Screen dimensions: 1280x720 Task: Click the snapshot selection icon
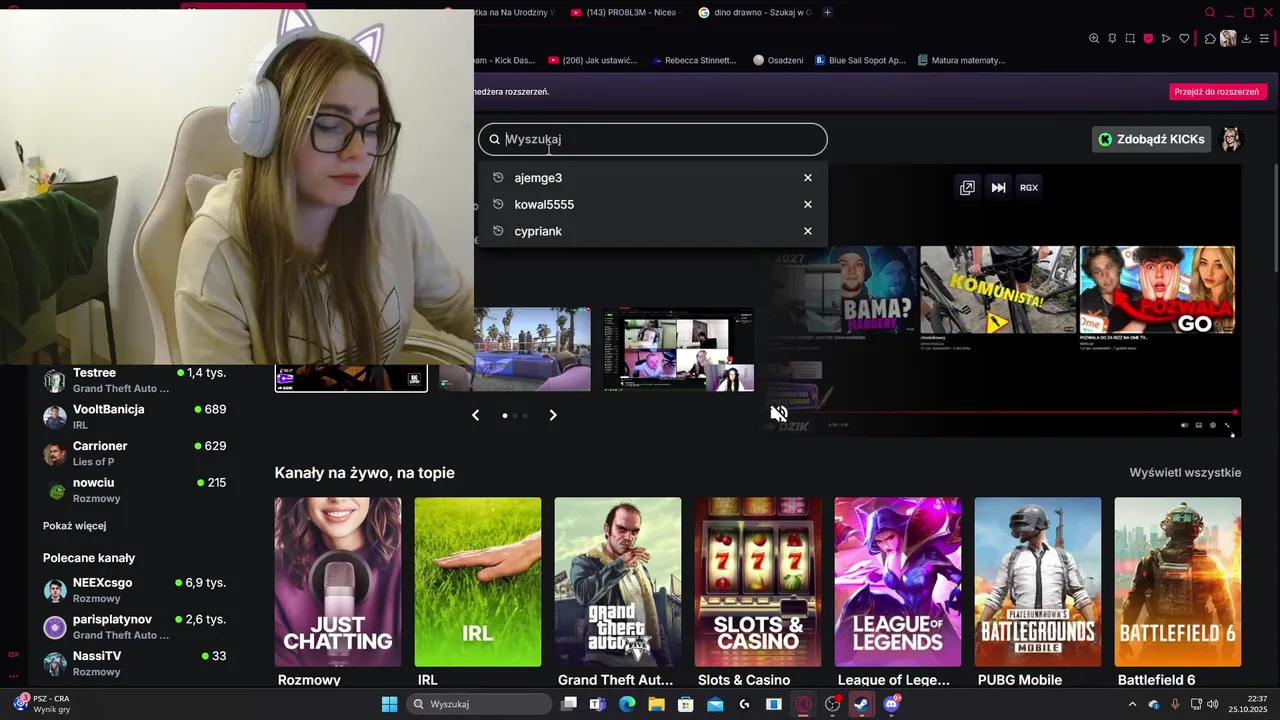coord(1130,38)
